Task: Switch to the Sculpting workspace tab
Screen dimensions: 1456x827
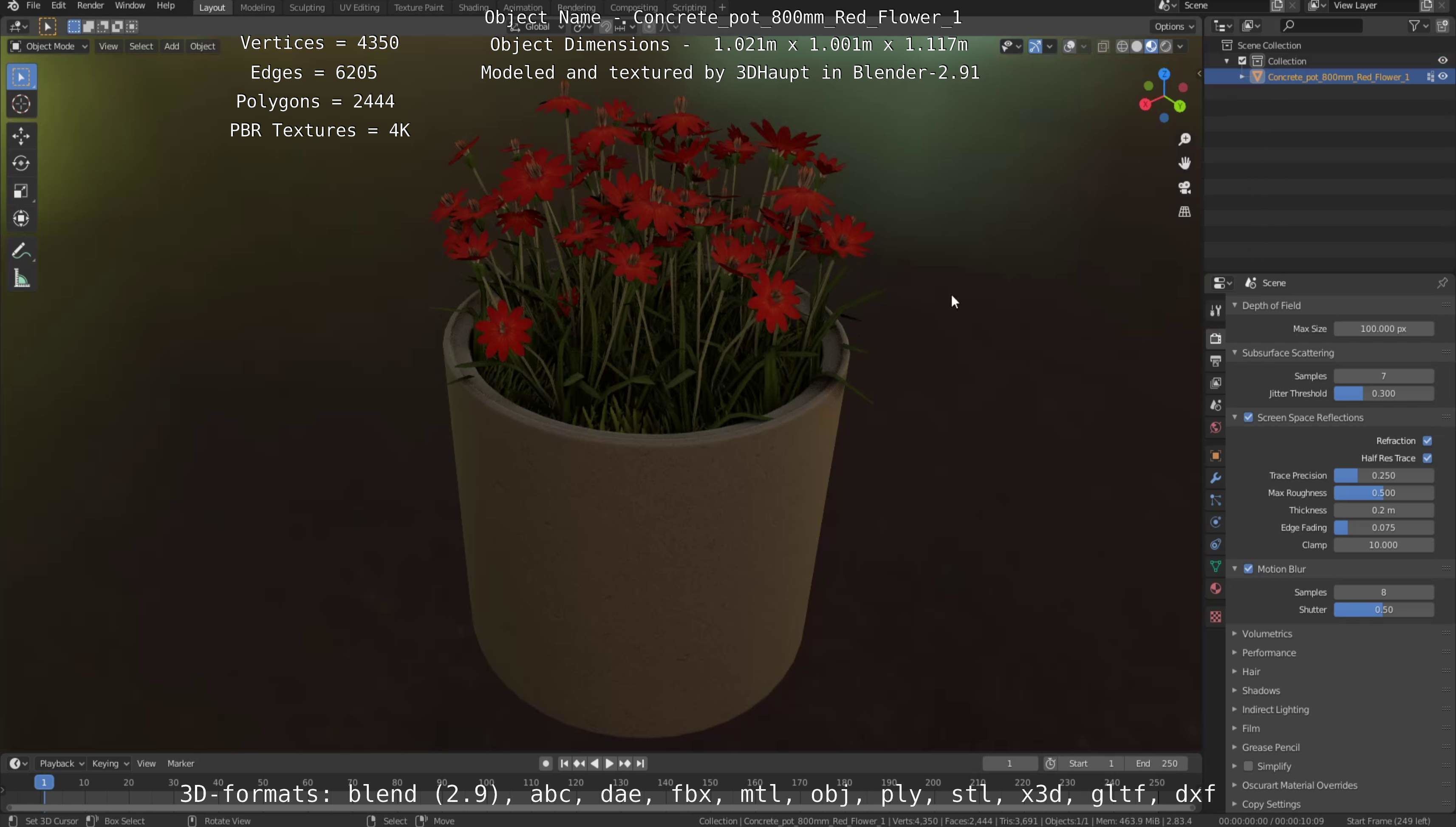Action: (307, 7)
